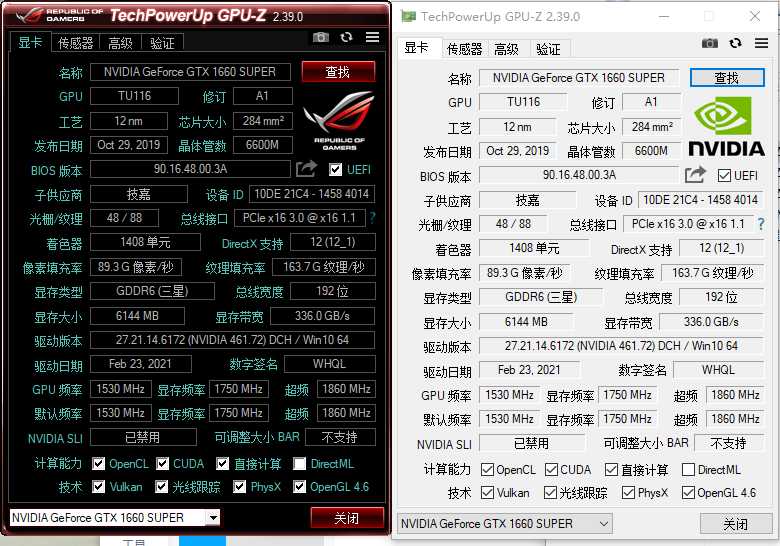The image size is (780, 546).
Task: Select 显卡 tab in ROG window
Action: point(30,42)
